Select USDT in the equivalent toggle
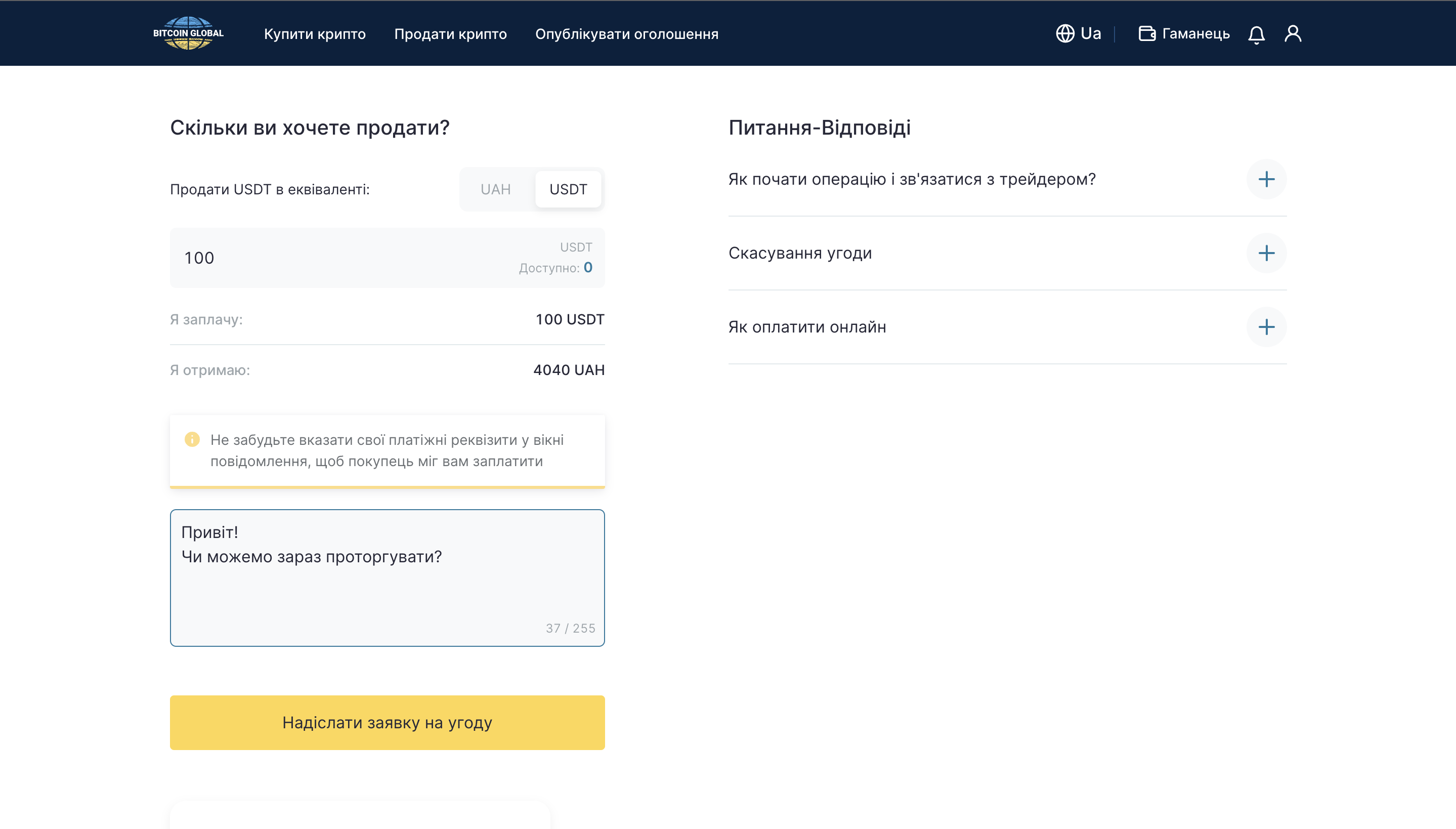This screenshot has height=829, width=1456. [568, 190]
